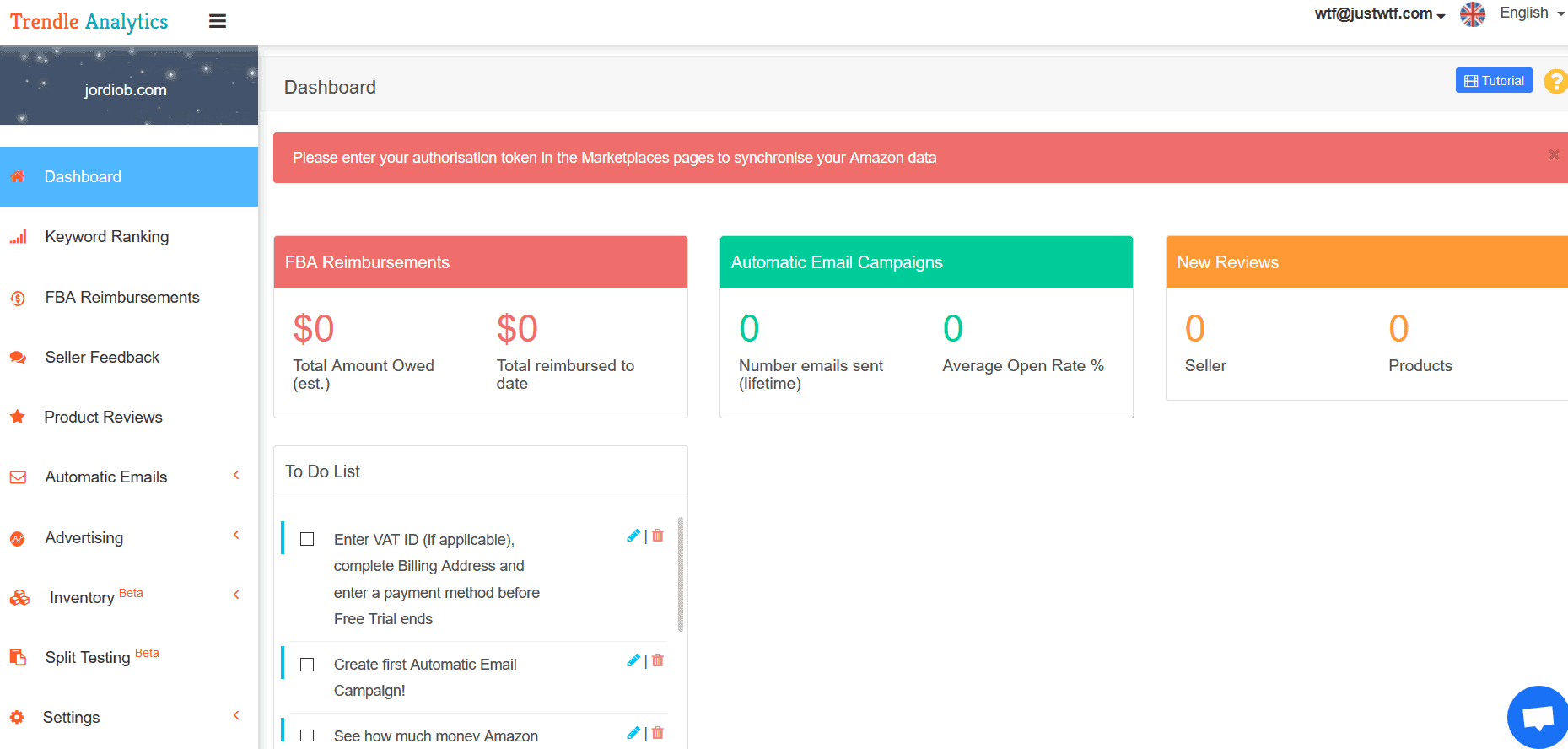This screenshot has height=749, width=1568.
Task: Edit the Create first Automatic Email Campaign task
Action: pyautogui.click(x=633, y=660)
